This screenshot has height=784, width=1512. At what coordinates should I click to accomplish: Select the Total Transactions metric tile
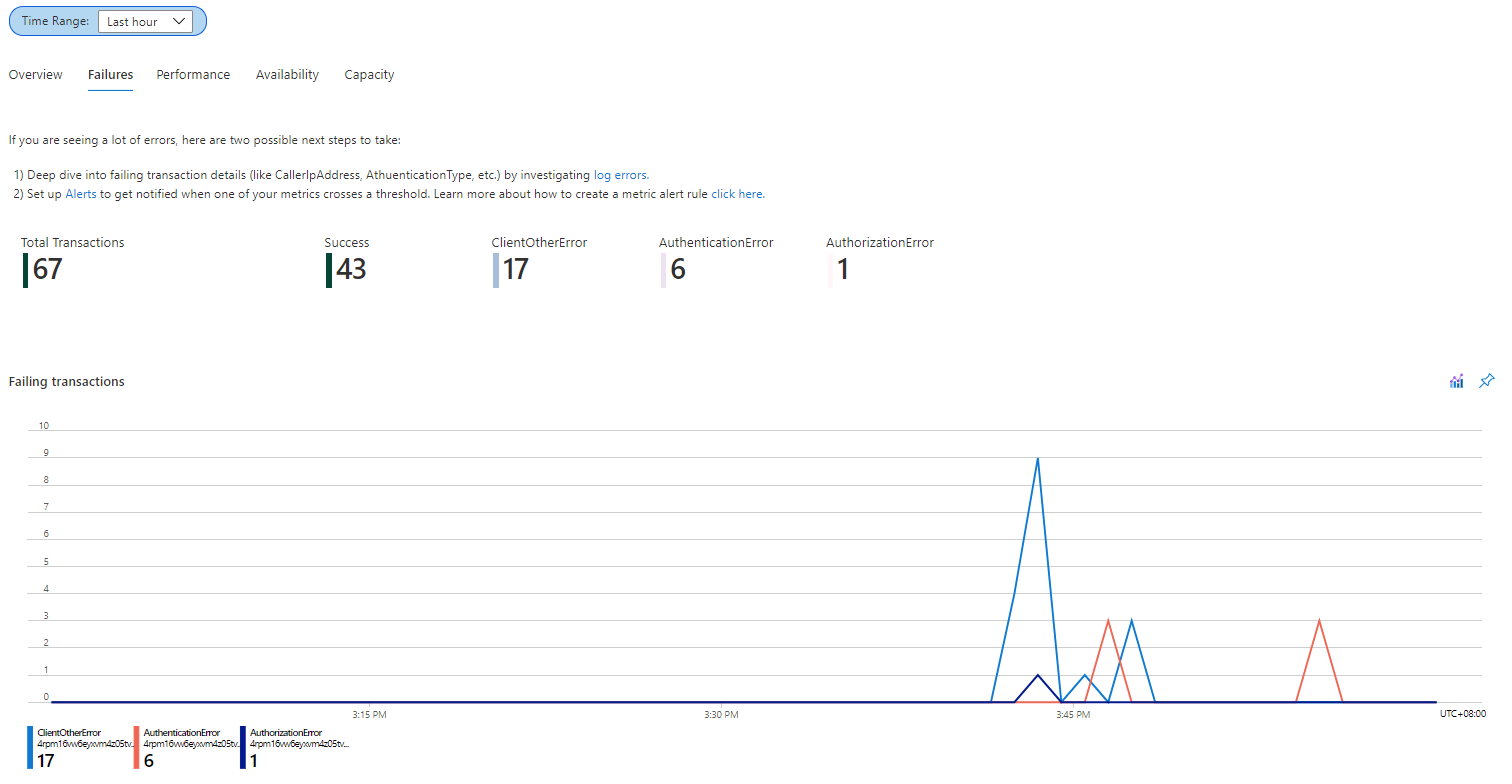72,258
